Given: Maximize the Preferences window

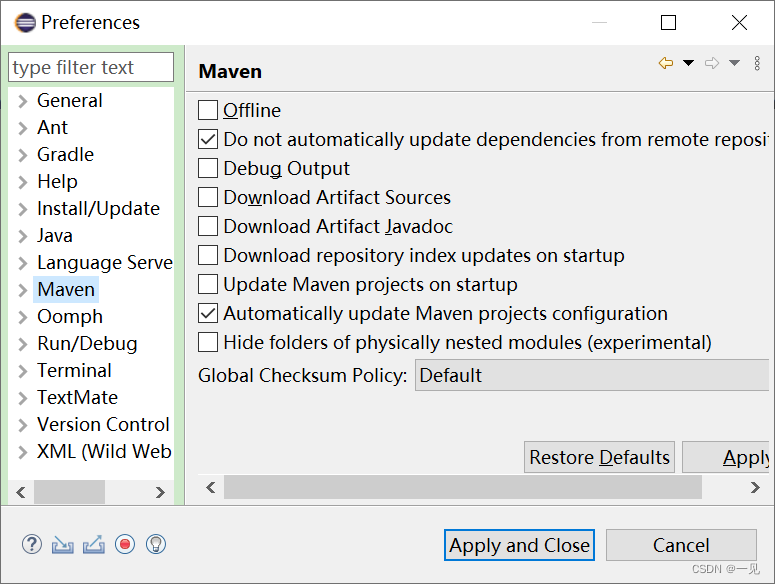Looking at the screenshot, I should click(x=668, y=23).
